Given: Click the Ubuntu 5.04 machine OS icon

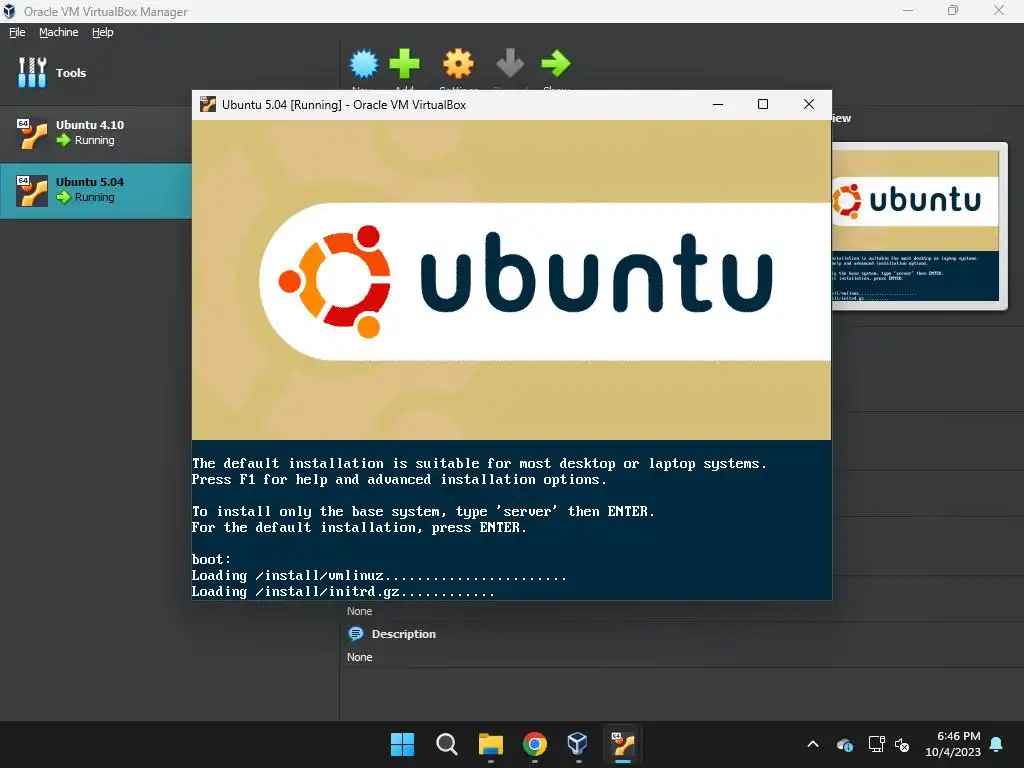Looking at the screenshot, I should pyautogui.click(x=32, y=191).
